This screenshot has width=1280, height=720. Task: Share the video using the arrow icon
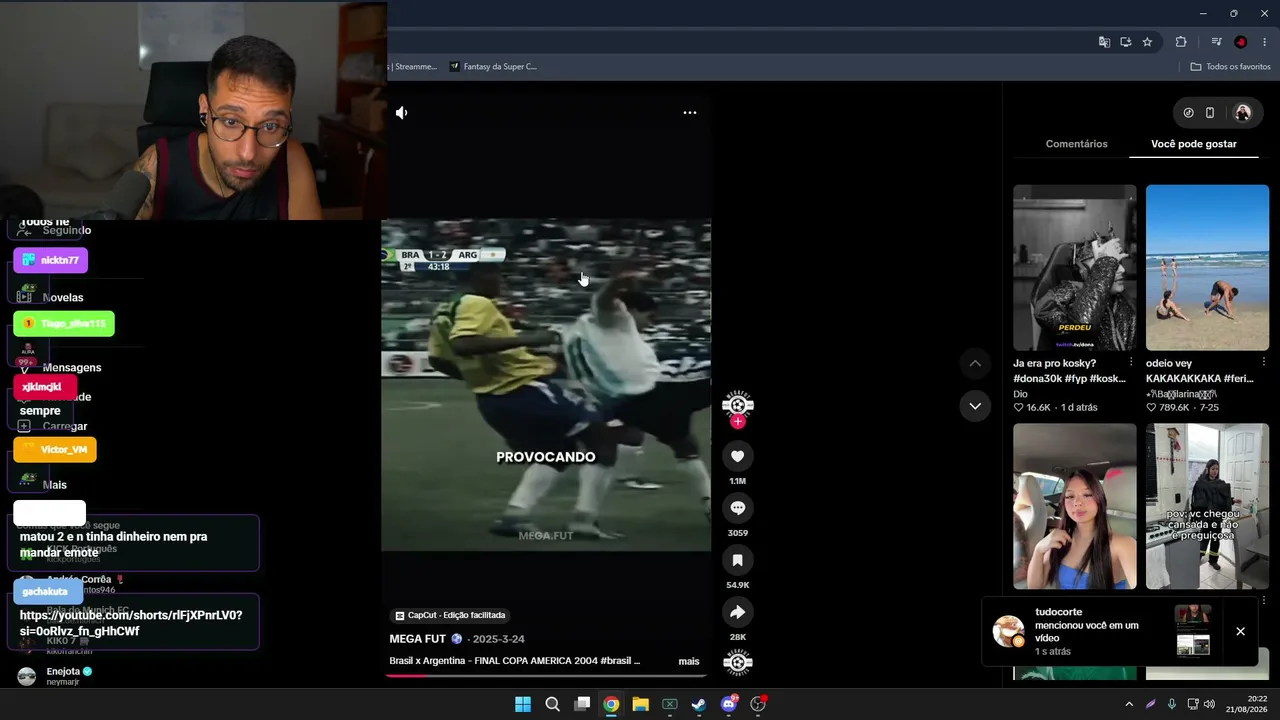pos(738,612)
